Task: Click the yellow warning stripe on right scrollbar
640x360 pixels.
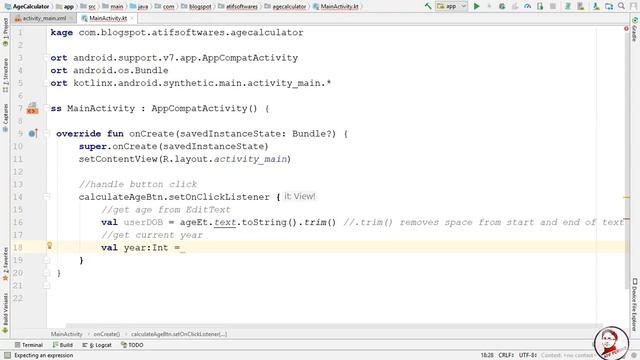Action: tap(627, 198)
